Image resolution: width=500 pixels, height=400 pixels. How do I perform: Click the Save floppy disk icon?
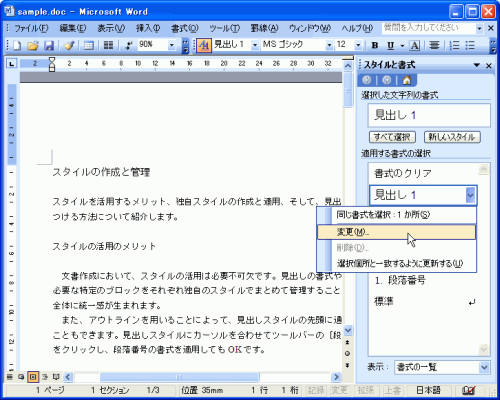[49, 45]
